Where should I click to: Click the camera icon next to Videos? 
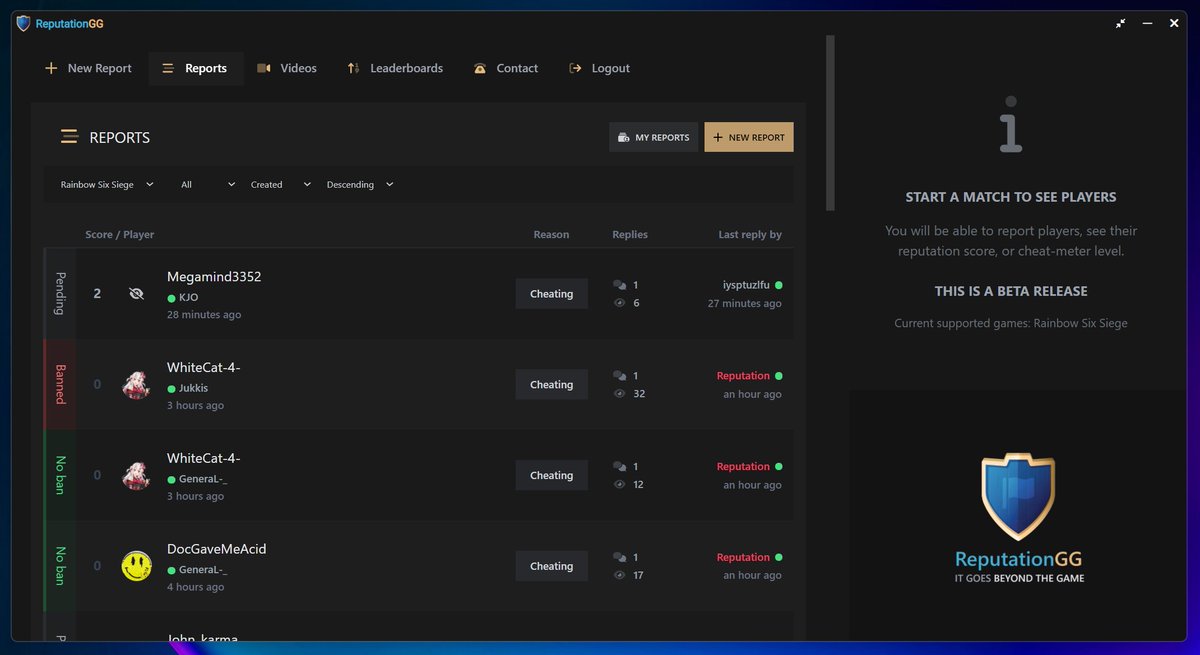tap(264, 68)
